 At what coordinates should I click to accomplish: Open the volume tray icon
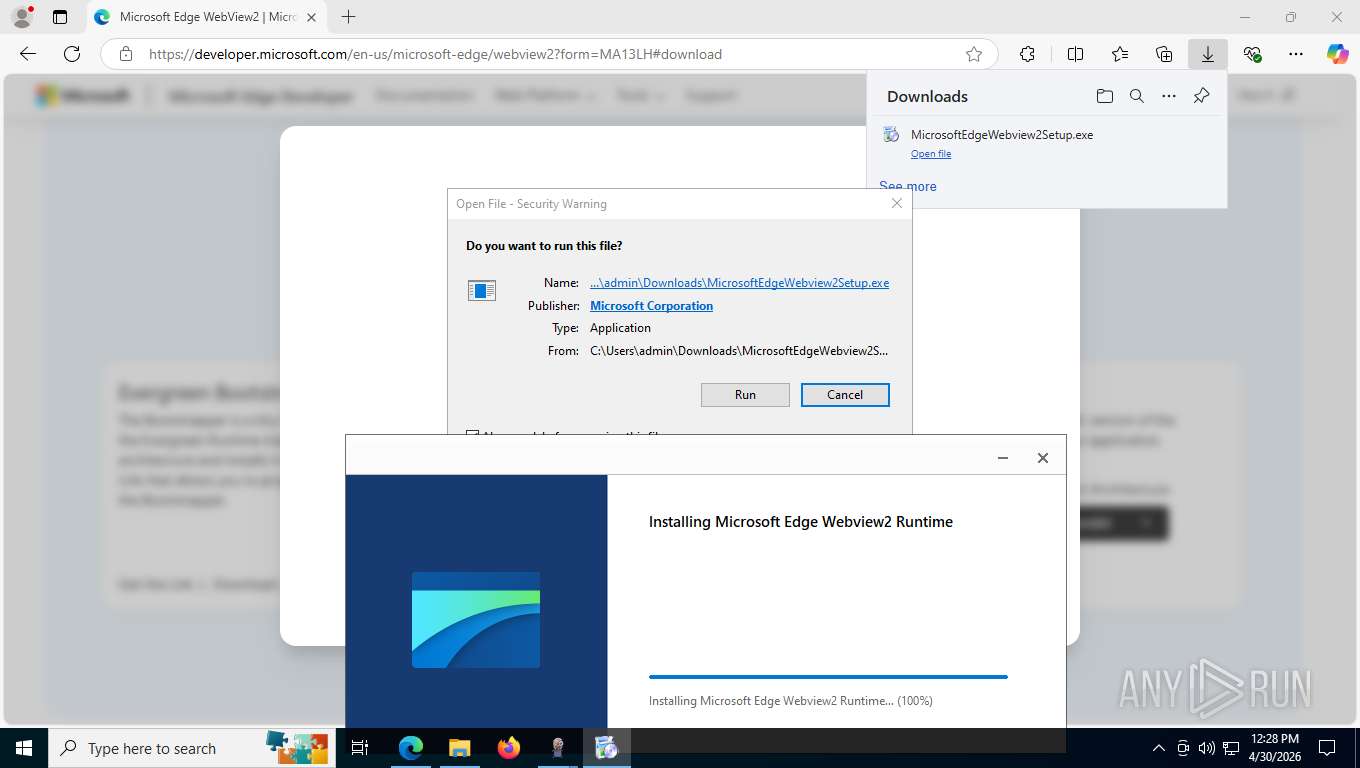click(1207, 748)
